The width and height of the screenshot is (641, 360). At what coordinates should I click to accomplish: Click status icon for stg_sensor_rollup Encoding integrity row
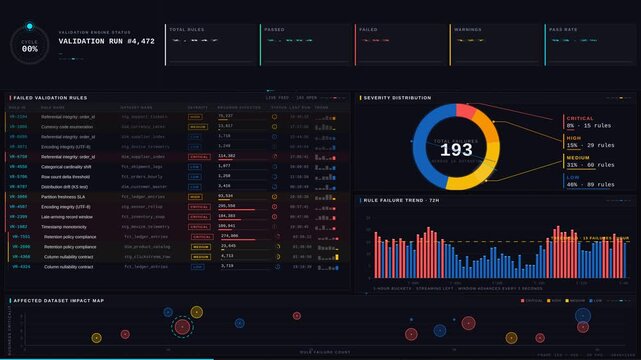click(274, 207)
